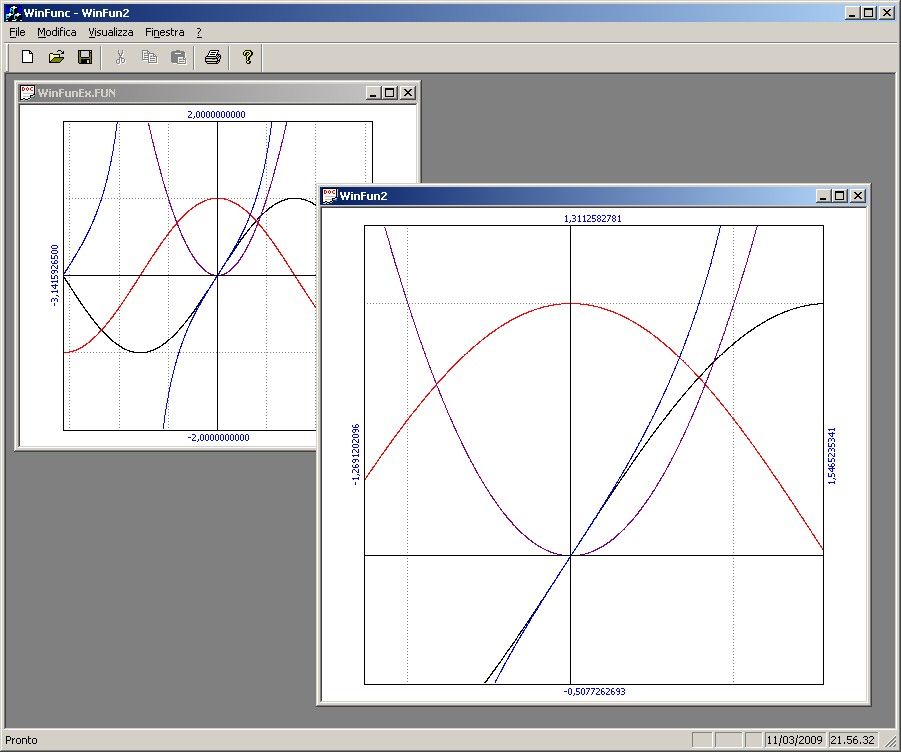Click the -3,1415926500 label in WinFunEx.FUN
This screenshot has width=901, height=752.
tap(55, 276)
